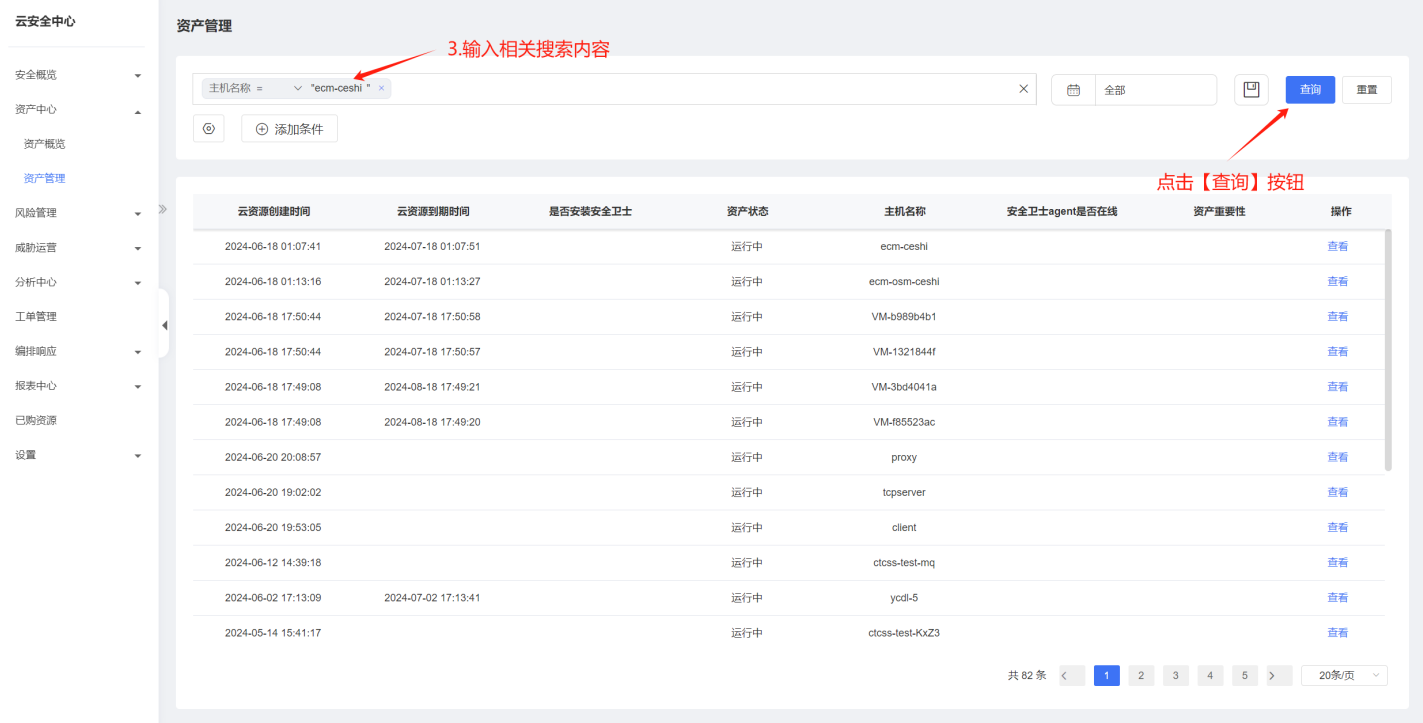Click the save query floppy disk icon

coord(1251,89)
